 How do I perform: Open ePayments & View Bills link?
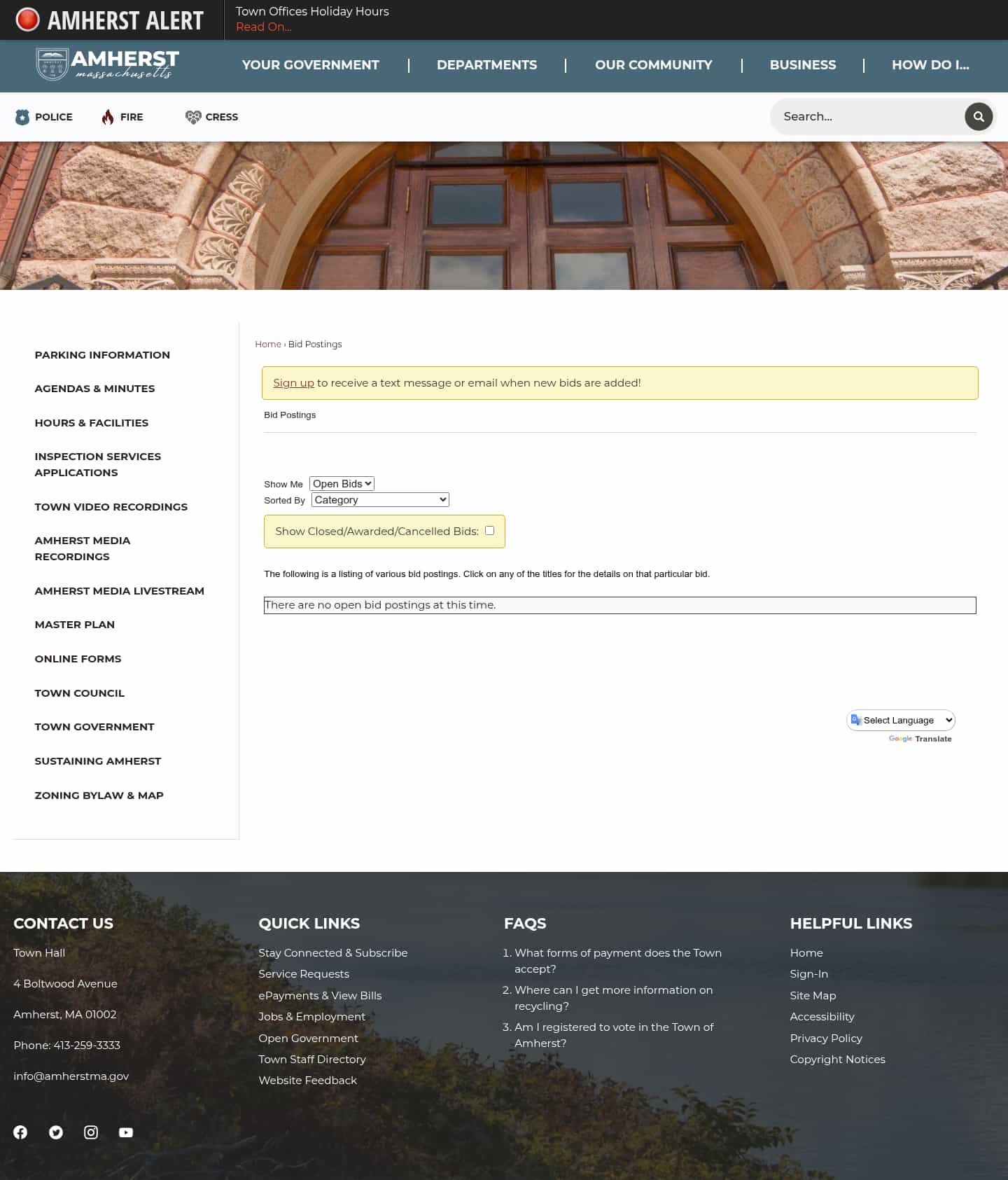coord(320,995)
